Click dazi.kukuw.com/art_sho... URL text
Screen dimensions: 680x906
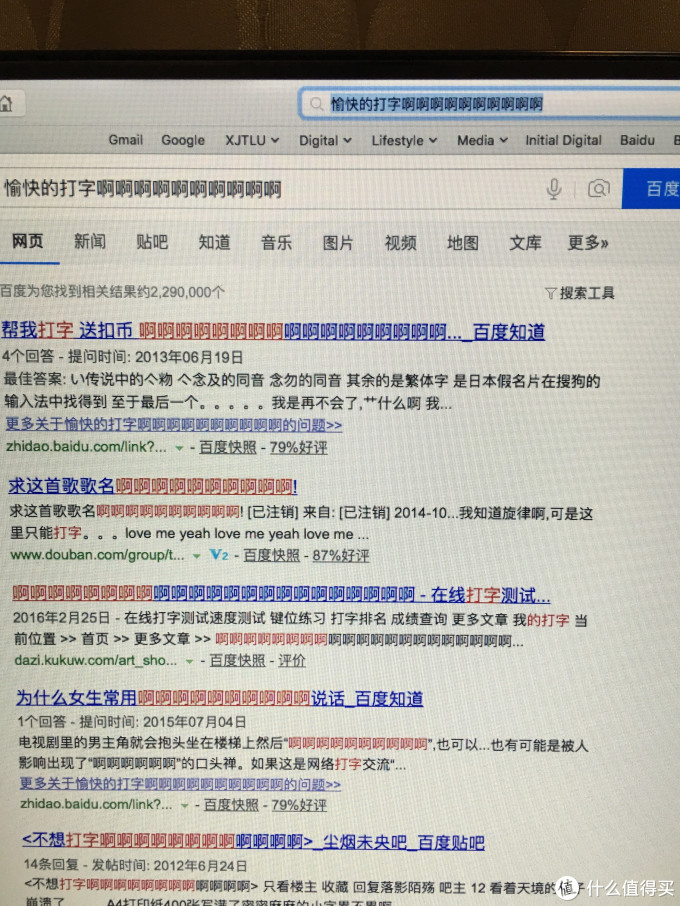pos(95,660)
